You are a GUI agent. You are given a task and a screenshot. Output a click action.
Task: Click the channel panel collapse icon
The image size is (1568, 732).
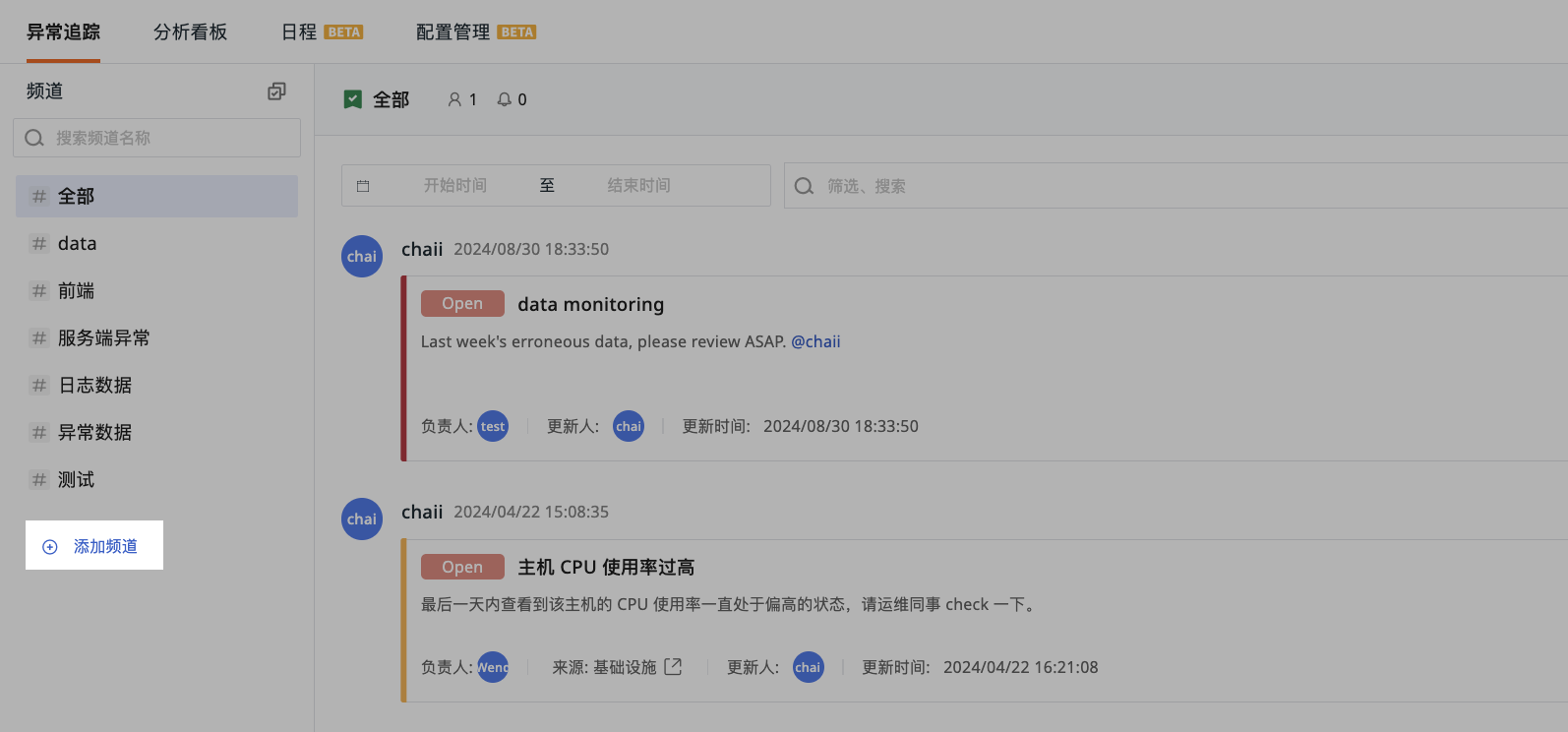(276, 91)
